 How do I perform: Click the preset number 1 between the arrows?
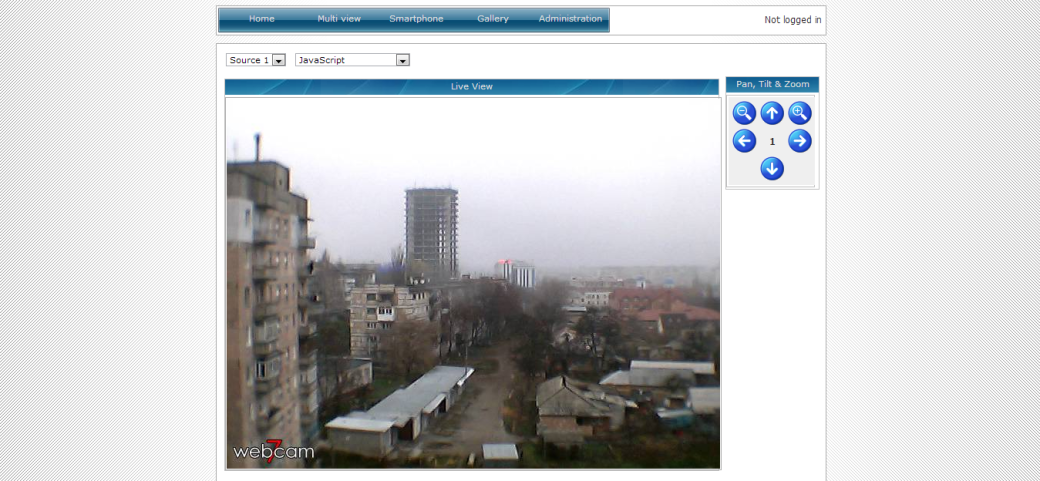pos(772,142)
